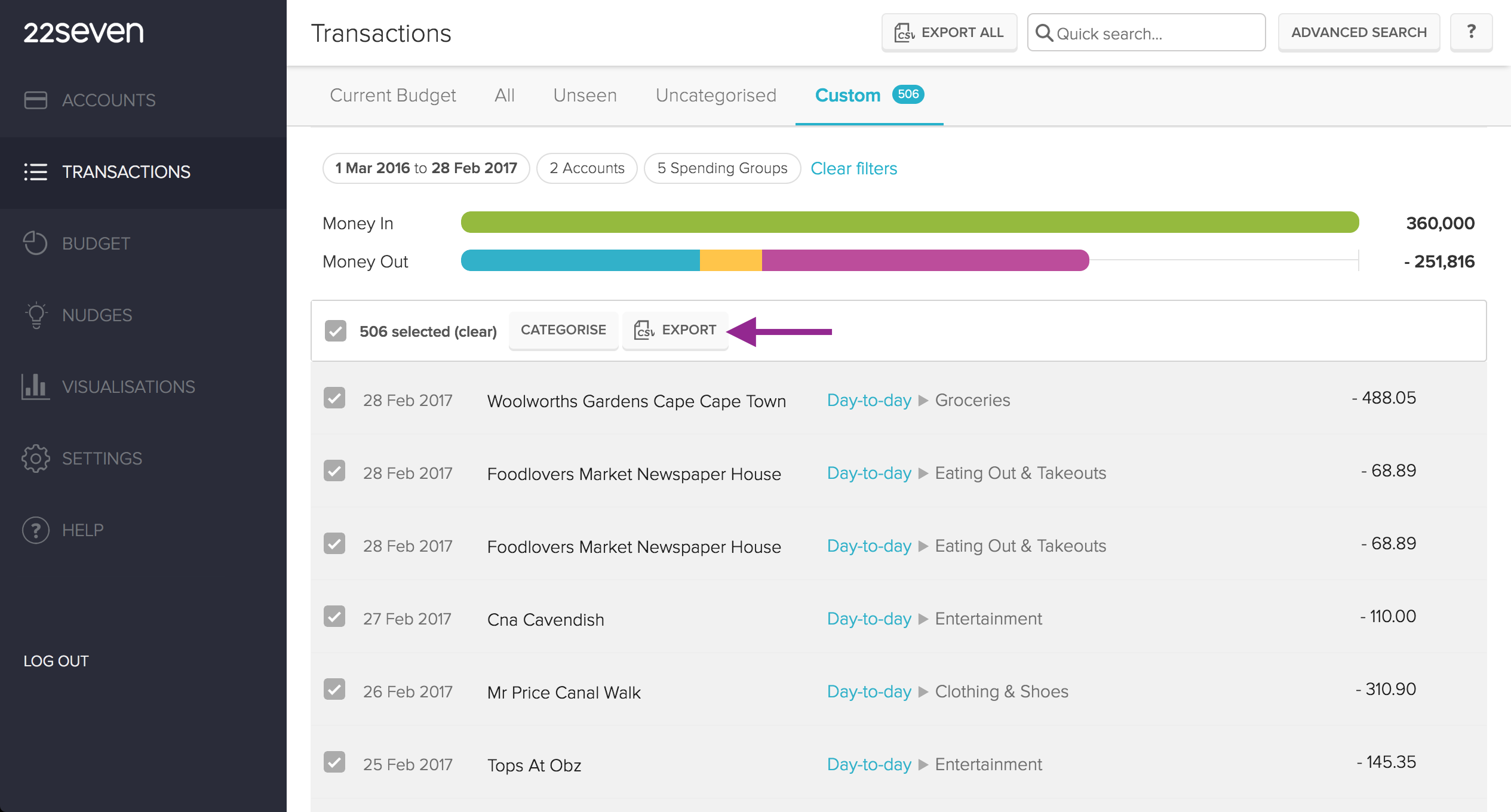Open the 2 Accounts filter
This screenshot has width=1511, height=812.
pyautogui.click(x=587, y=168)
